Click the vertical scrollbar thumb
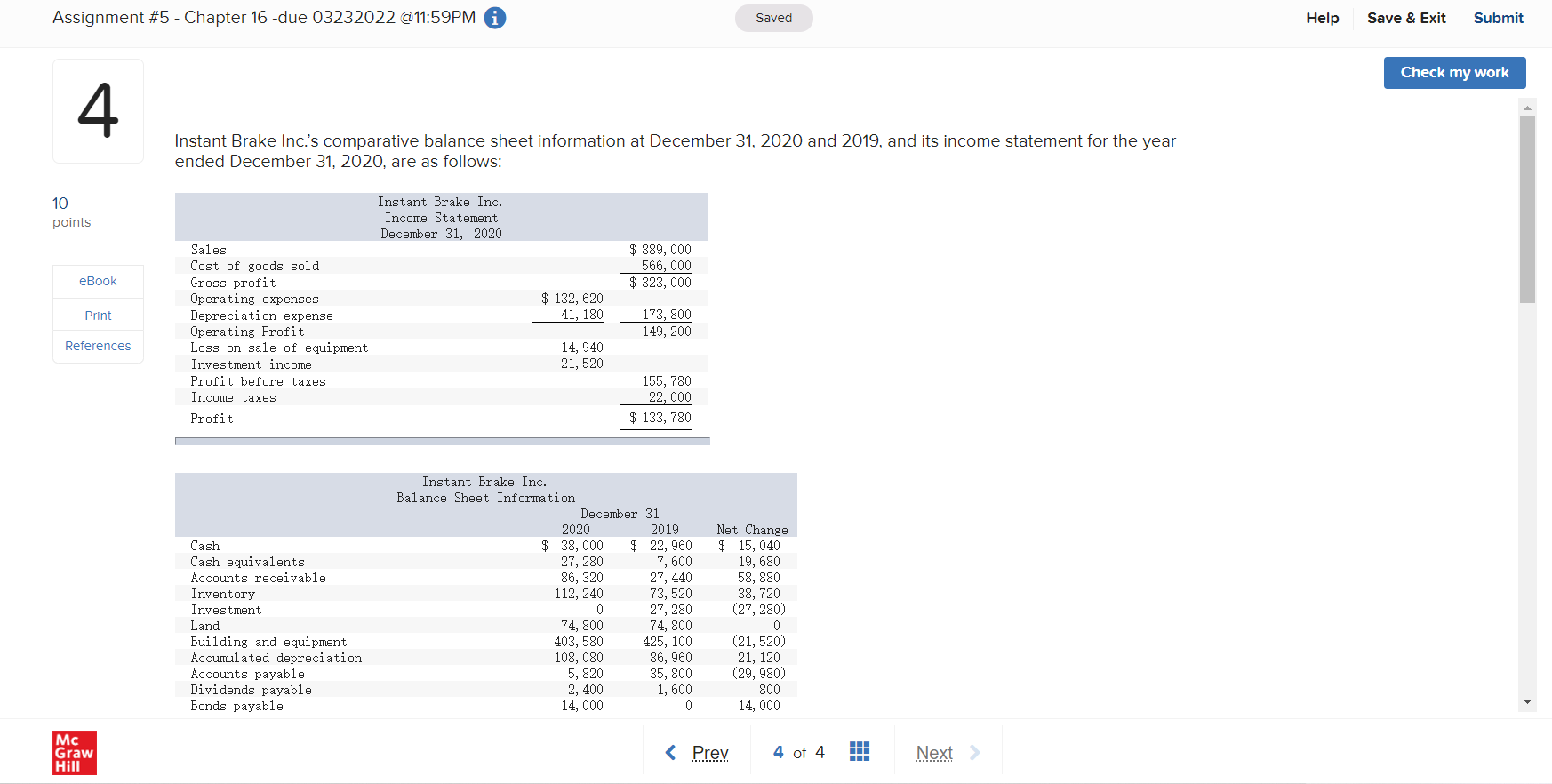Image resolution: width=1552 pixels, height=784 pixels. (1527, 210)
